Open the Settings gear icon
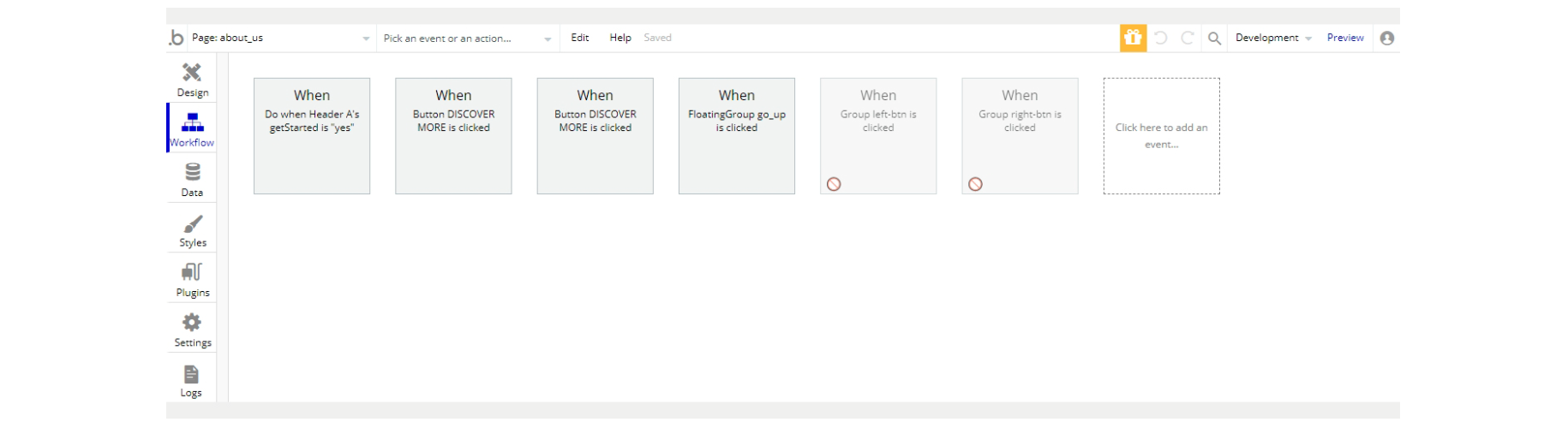 192,323
